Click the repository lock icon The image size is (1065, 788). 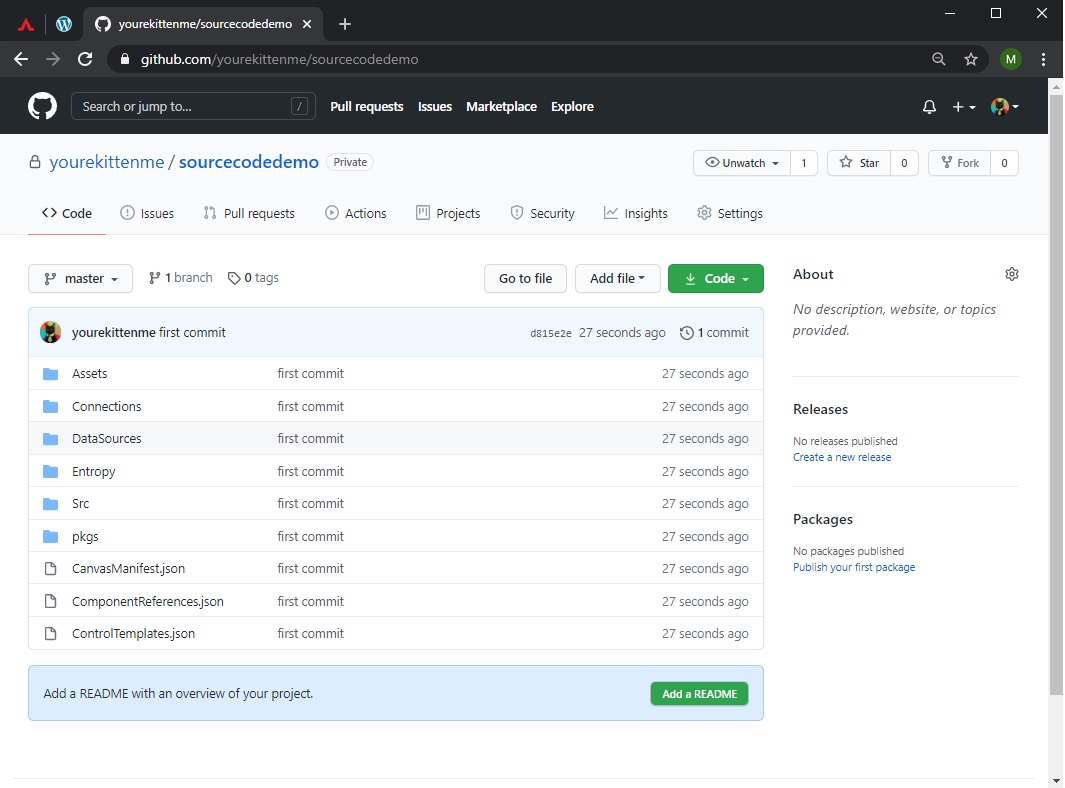(34, 161)
